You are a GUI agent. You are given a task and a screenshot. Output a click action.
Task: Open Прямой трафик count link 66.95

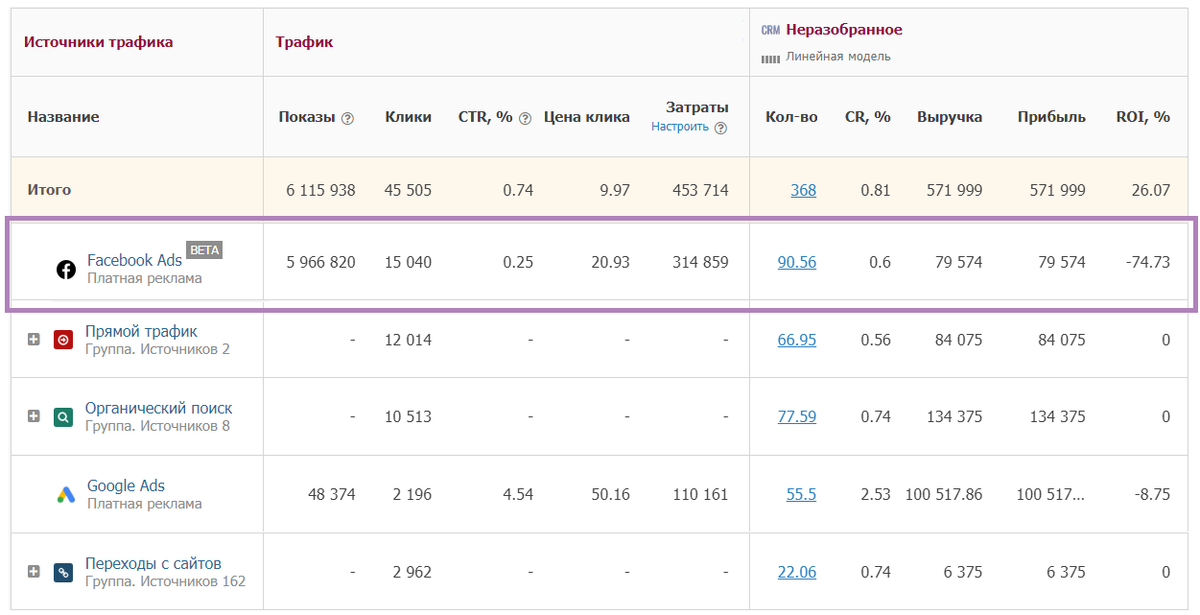[x=797, y=340]
